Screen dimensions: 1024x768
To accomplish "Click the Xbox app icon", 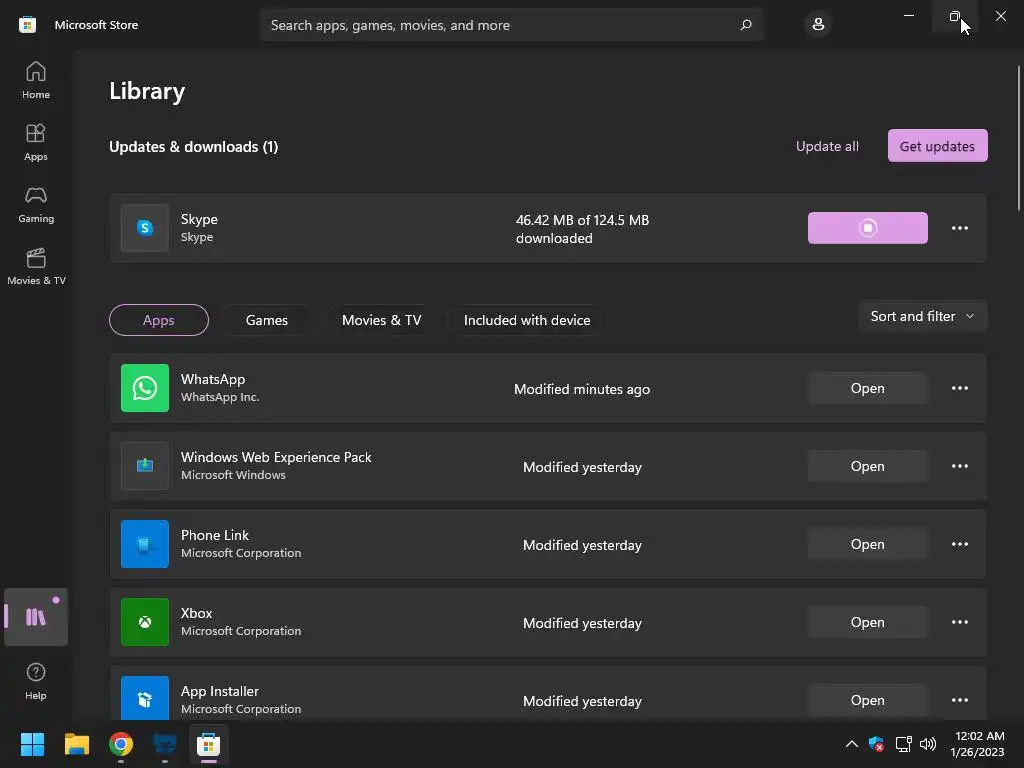I will pos(145,622).
